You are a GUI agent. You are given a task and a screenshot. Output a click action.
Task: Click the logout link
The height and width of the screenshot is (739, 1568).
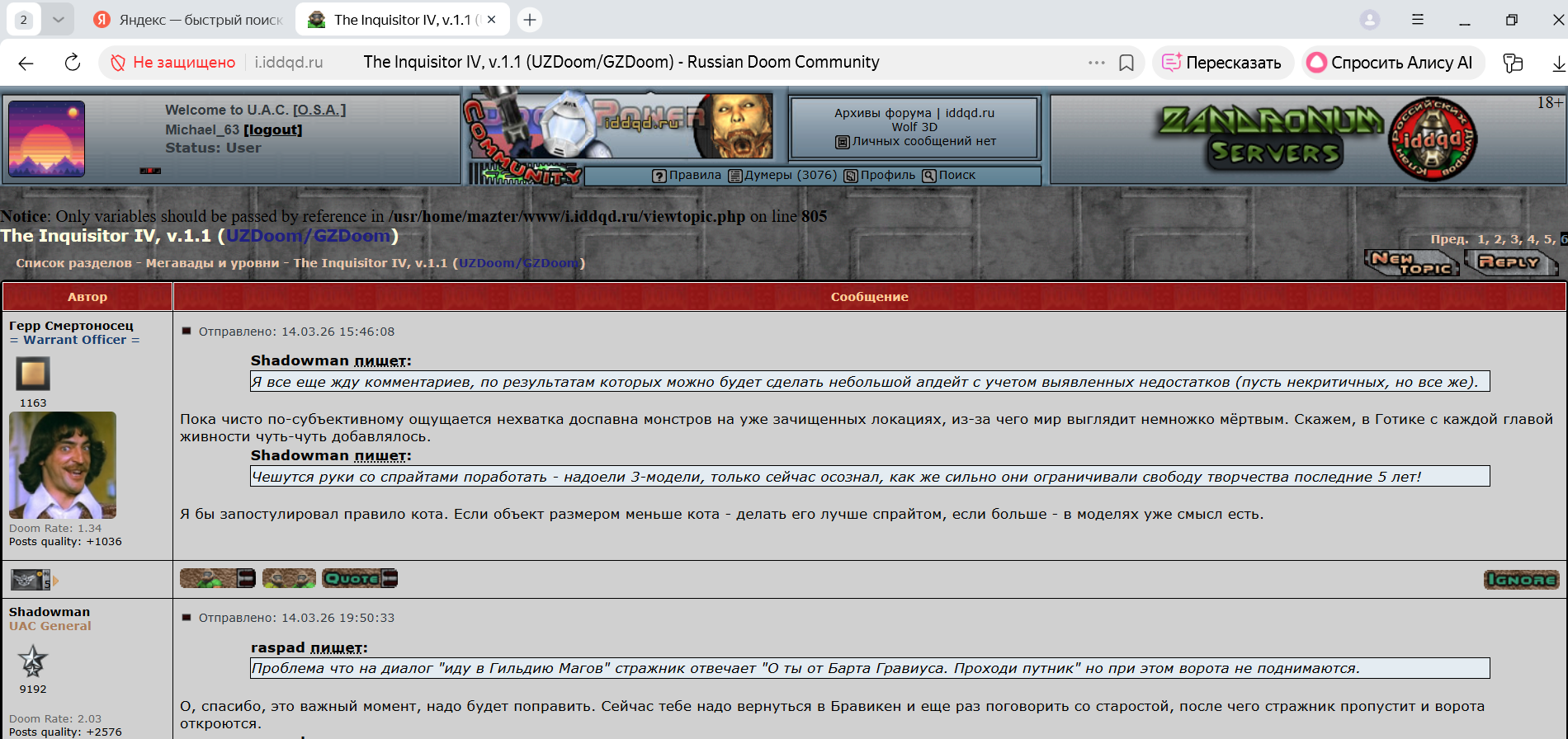(272, 129)
